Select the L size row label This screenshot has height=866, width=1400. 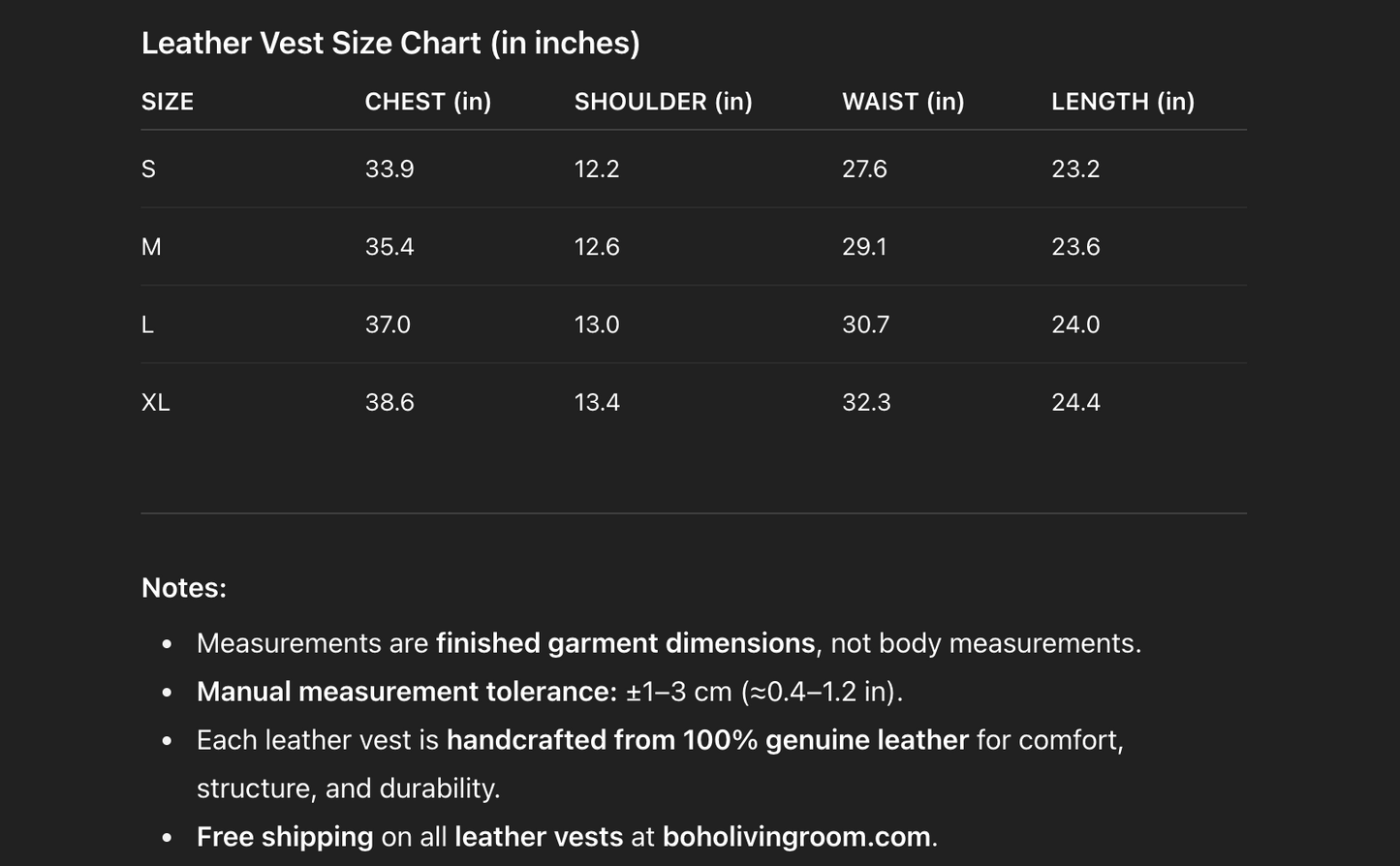coord(147,325)
